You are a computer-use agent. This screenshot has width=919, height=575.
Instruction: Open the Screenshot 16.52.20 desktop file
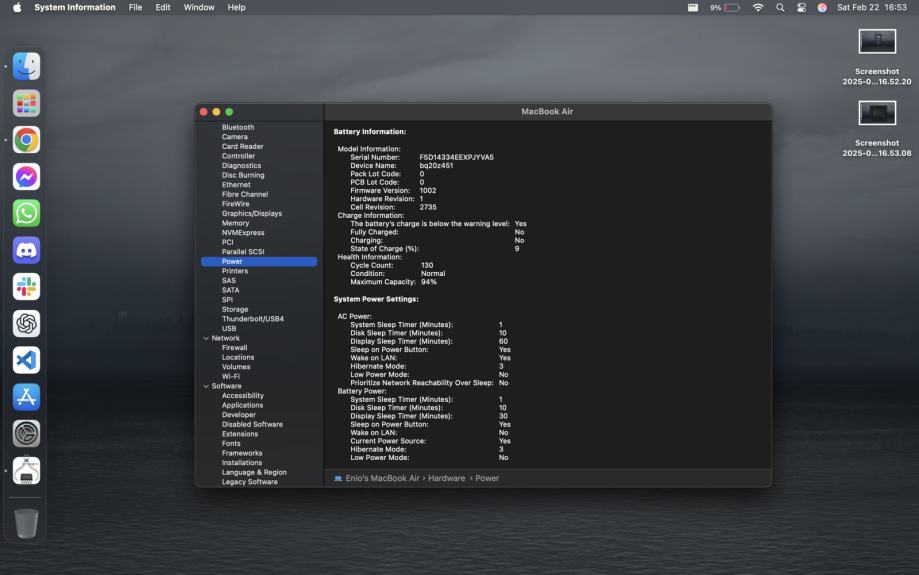click(x=877, y=42)
